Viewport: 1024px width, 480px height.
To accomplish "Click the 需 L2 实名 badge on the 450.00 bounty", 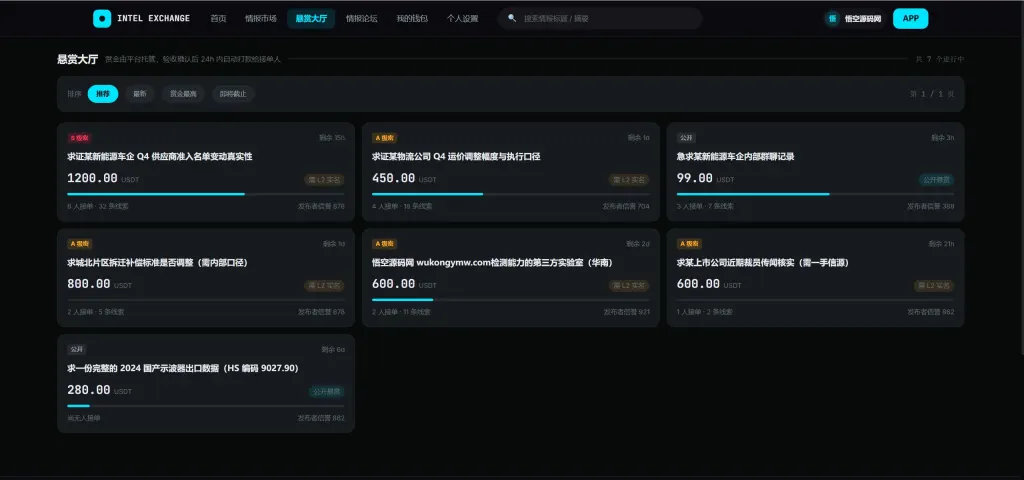I will point(629,180).
